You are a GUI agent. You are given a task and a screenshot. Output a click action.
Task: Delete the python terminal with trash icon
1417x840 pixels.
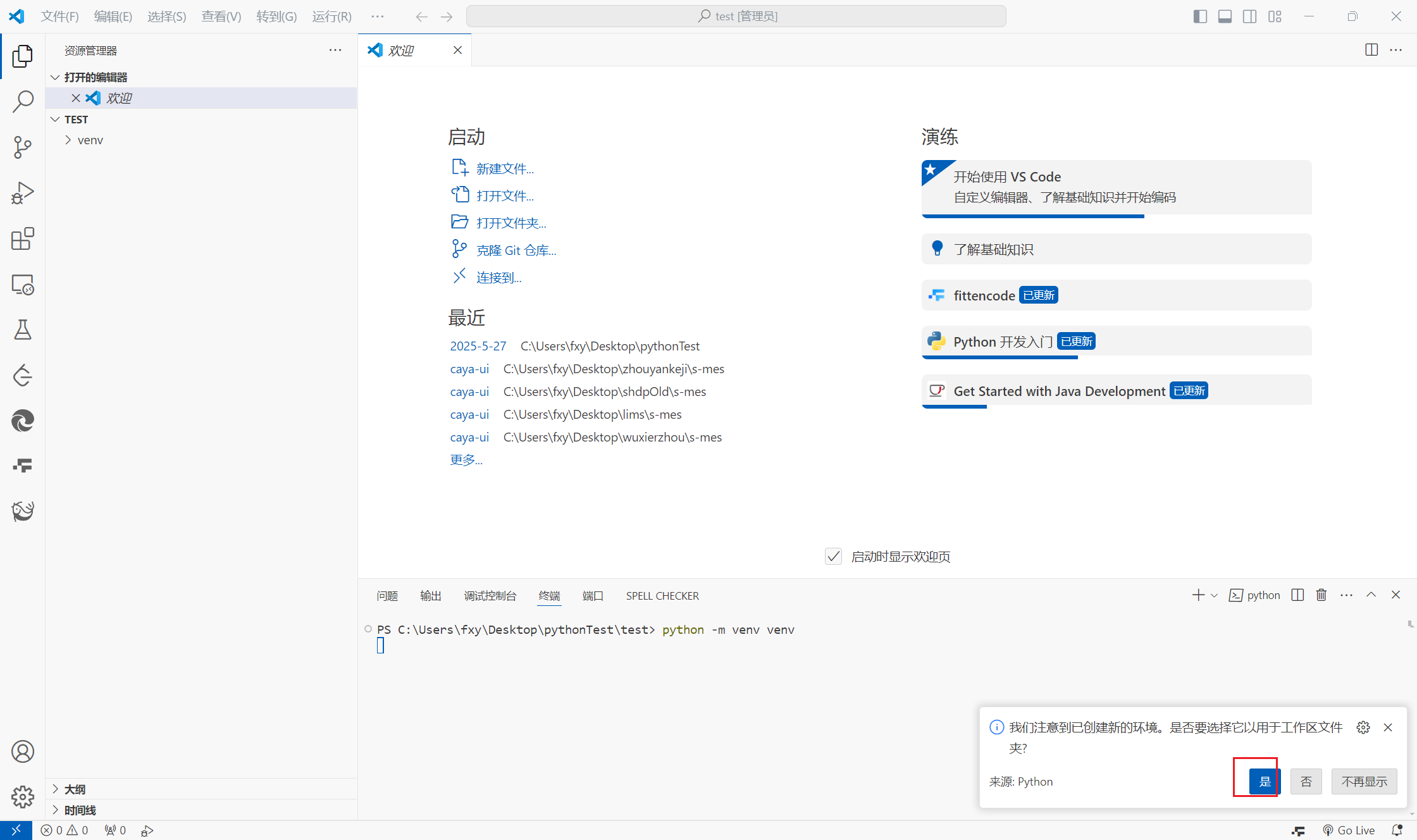pyautogui.click(x=1321, y=595)
